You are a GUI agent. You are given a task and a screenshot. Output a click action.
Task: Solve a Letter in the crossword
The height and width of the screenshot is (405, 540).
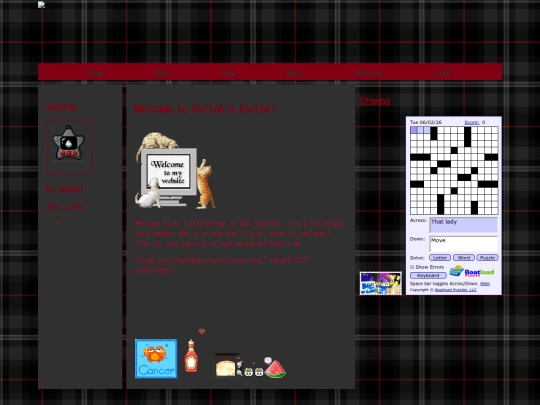(x=440, y=258)
